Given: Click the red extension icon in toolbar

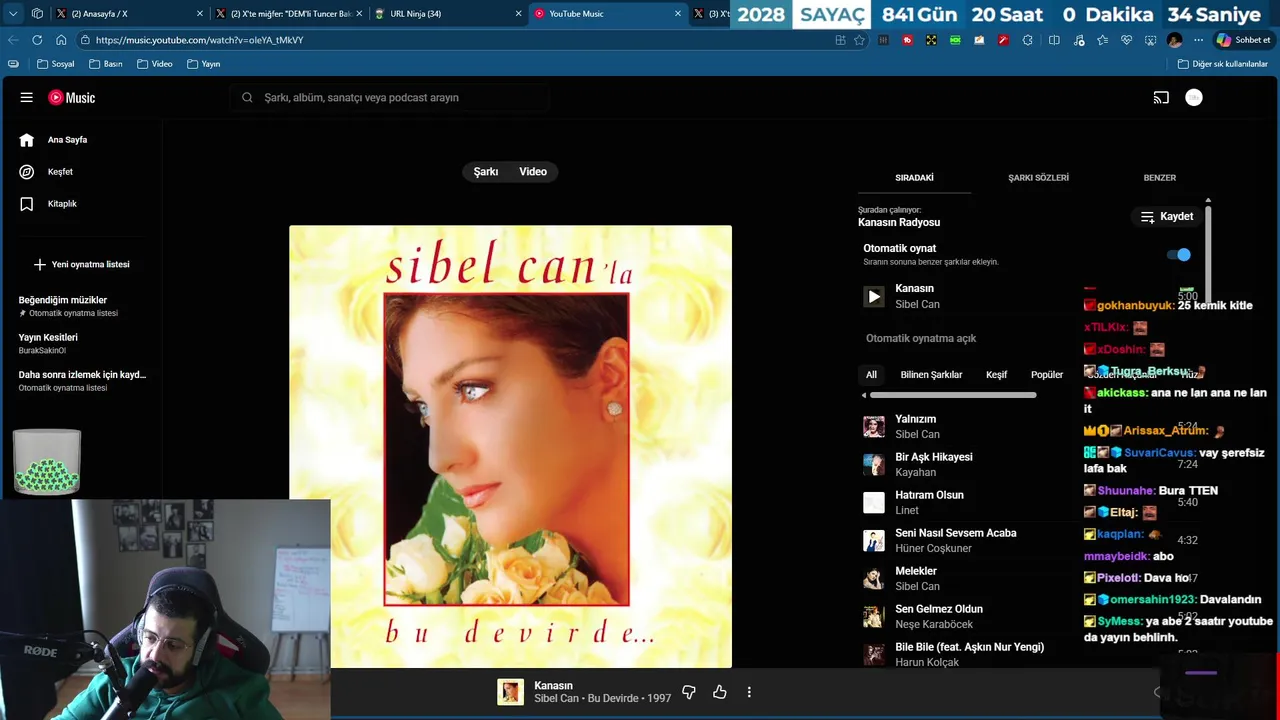Looking at the screenshot, I should coord(908,40).
